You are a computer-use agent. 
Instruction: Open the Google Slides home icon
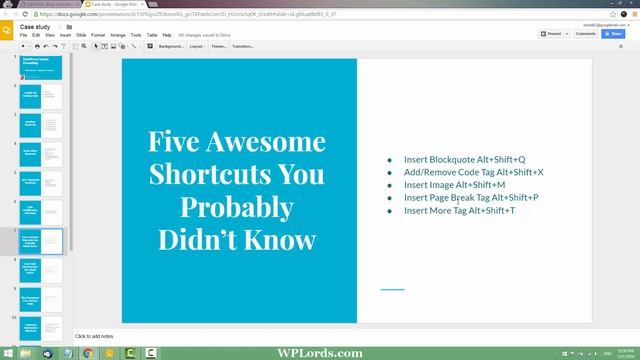7,30
